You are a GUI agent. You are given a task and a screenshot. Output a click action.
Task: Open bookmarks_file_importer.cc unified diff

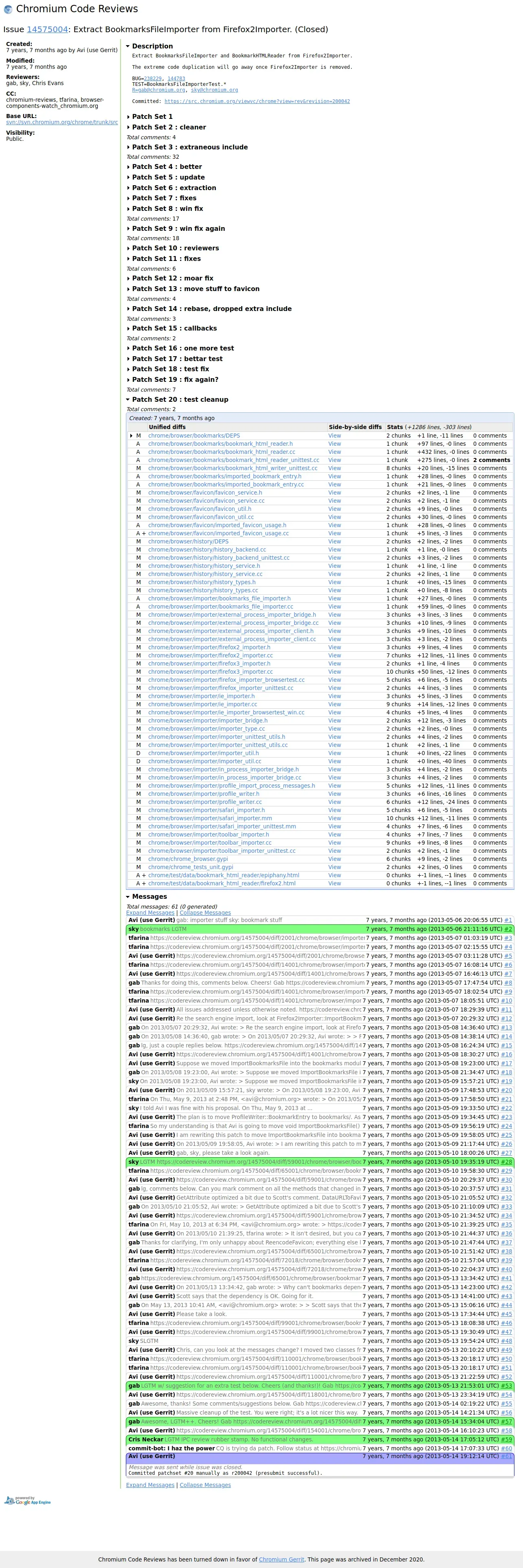pos(220,607)
